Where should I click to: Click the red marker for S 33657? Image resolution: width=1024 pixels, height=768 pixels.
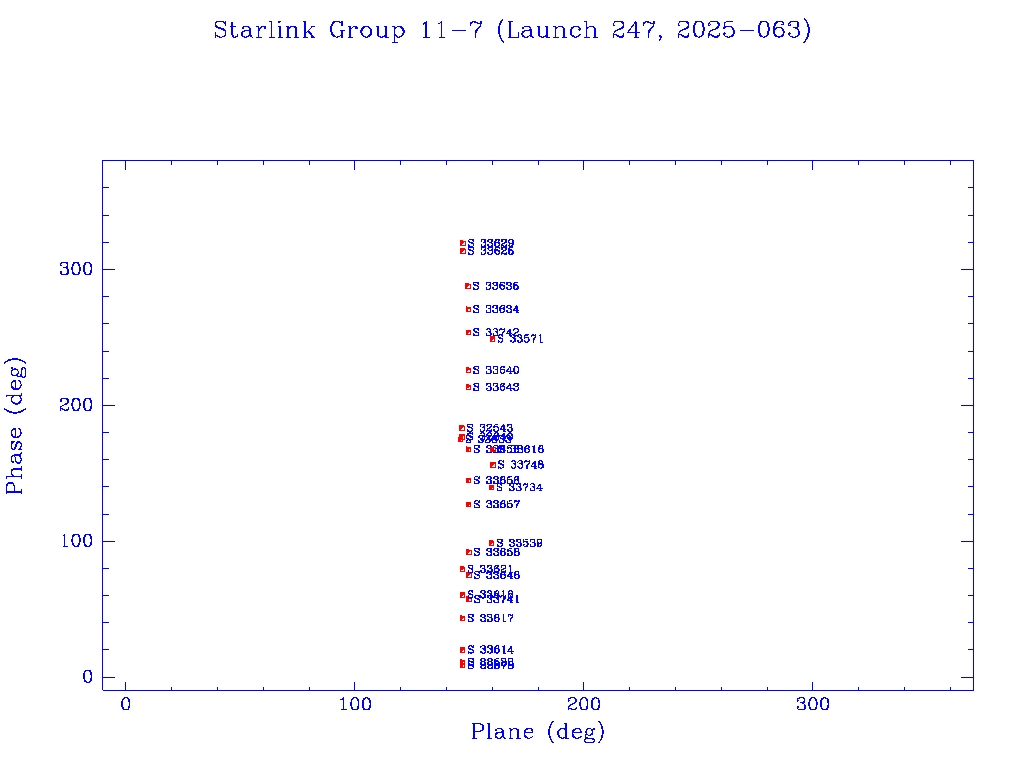[x=468, y=504]
